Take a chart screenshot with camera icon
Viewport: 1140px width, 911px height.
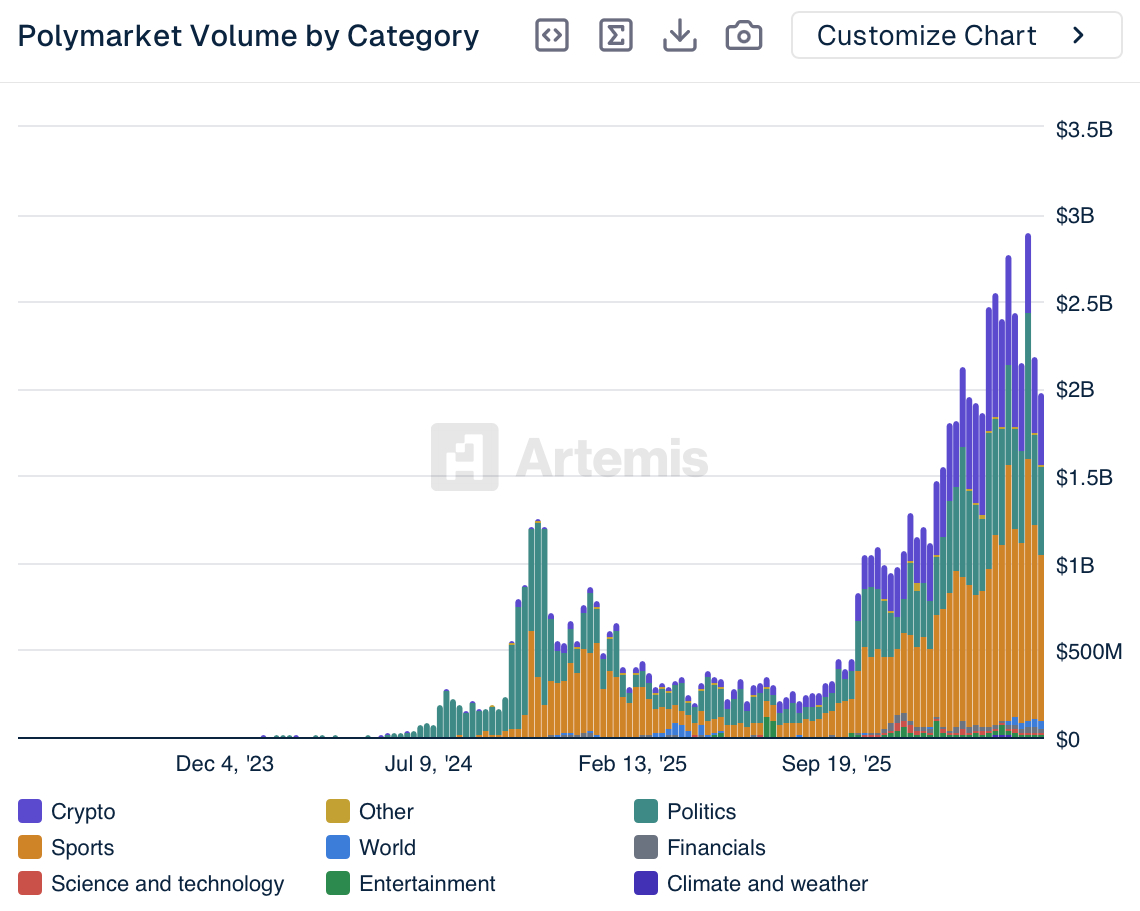pos(744,36)
